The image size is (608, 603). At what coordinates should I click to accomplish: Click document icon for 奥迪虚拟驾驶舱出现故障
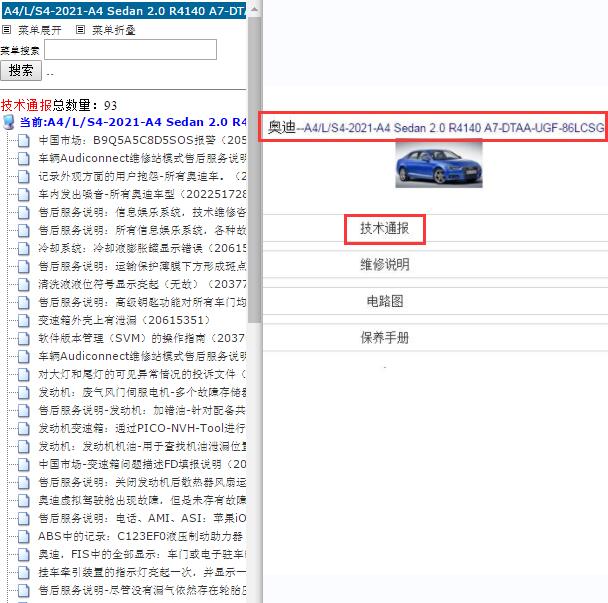pos(24,500)
